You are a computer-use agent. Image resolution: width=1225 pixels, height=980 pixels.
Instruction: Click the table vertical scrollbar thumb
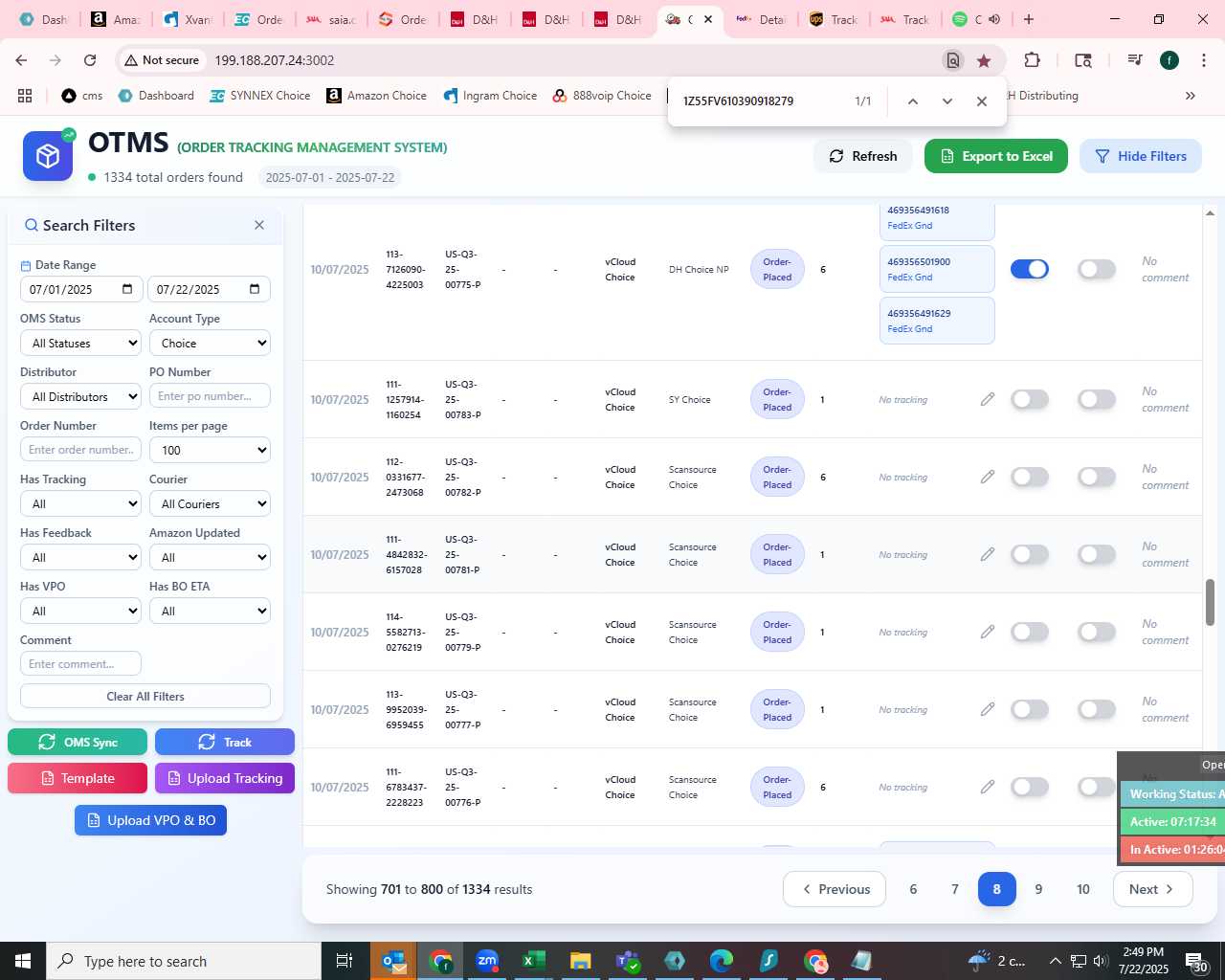tap(1210, 603)
